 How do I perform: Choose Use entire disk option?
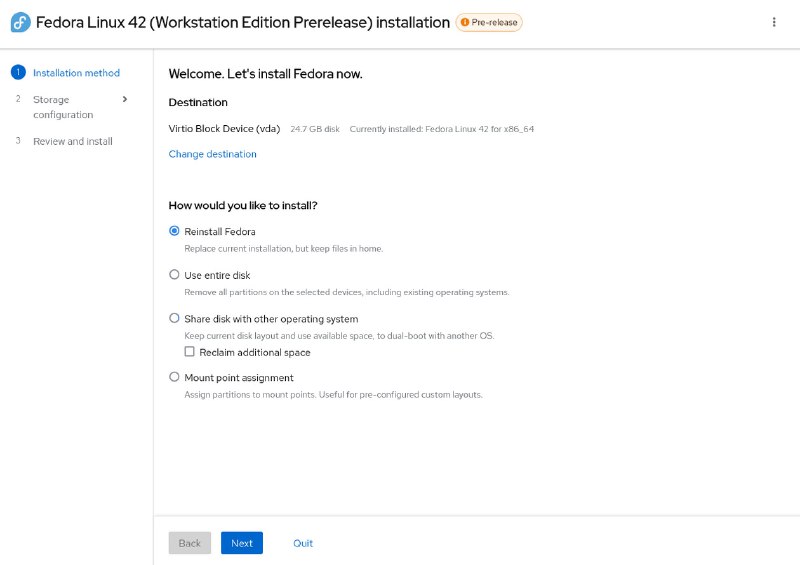[174, 275]
